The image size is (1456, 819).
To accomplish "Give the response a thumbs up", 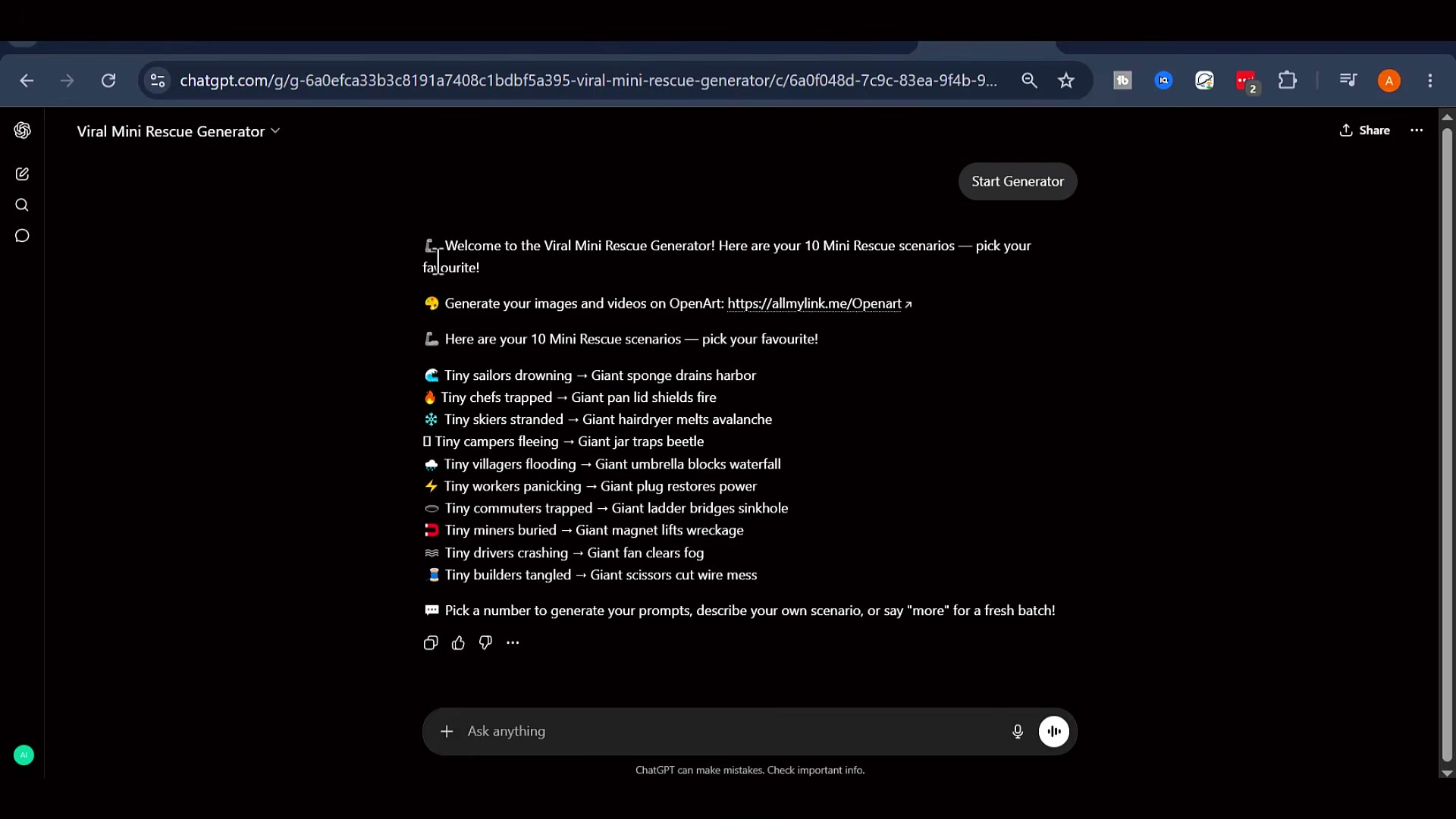I will (x=458, y=643).
